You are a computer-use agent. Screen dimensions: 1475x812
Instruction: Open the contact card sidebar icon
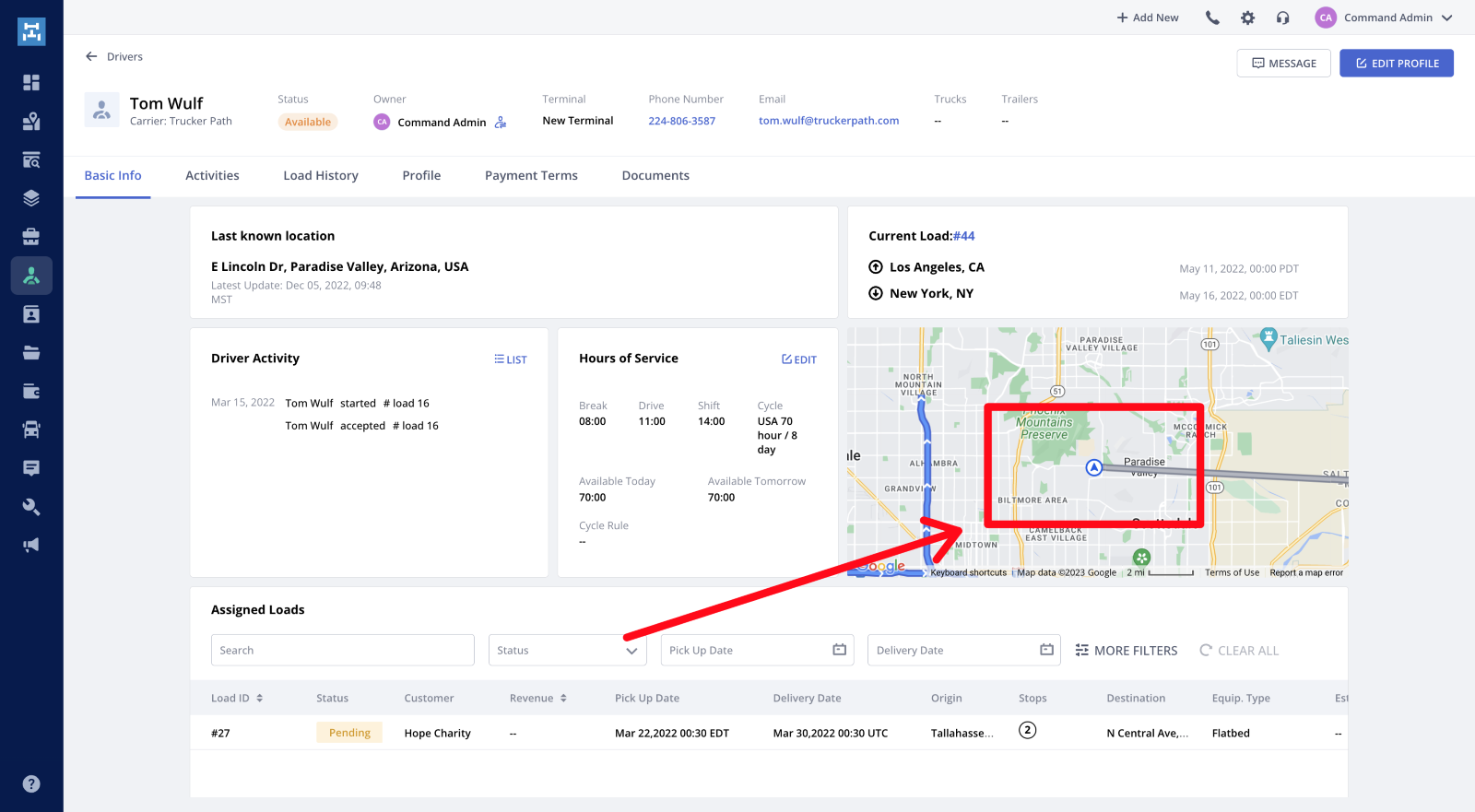pyautogui.click(x=31, y=314)
